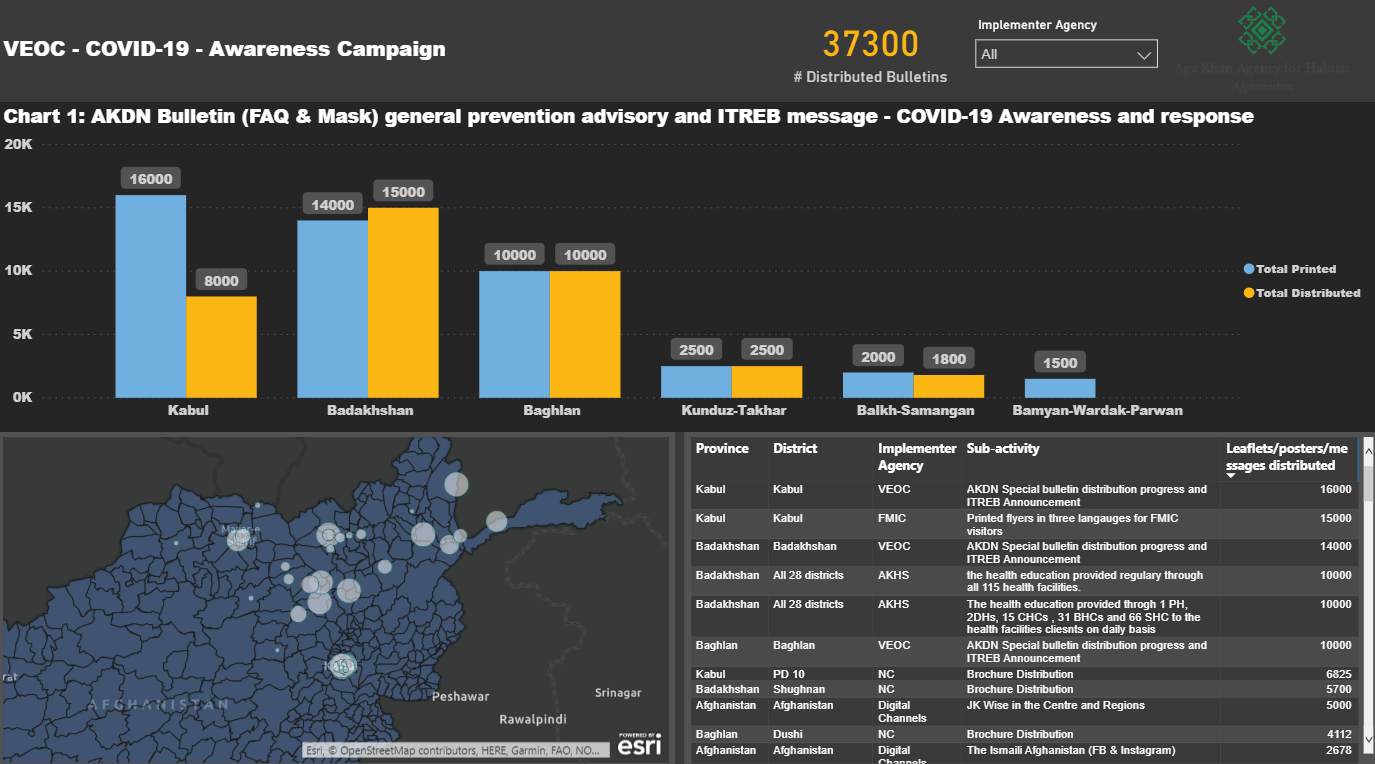Click the Chart 1 AKDN Bulletin heading
Image resolution: width=1375 pixels, height=764 pixels.
pos(629,116)
